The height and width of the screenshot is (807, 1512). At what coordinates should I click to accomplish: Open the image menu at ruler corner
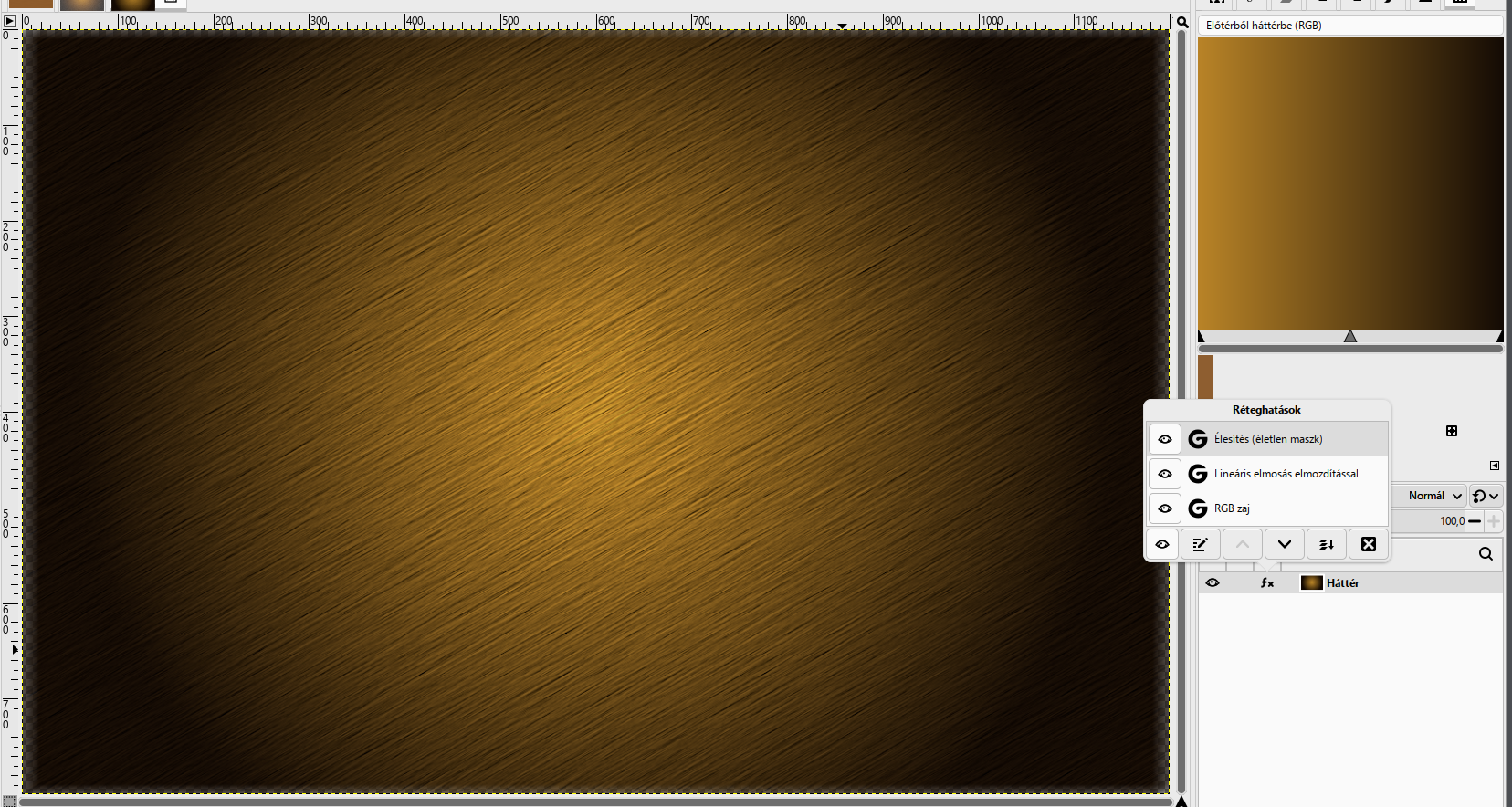10,21
